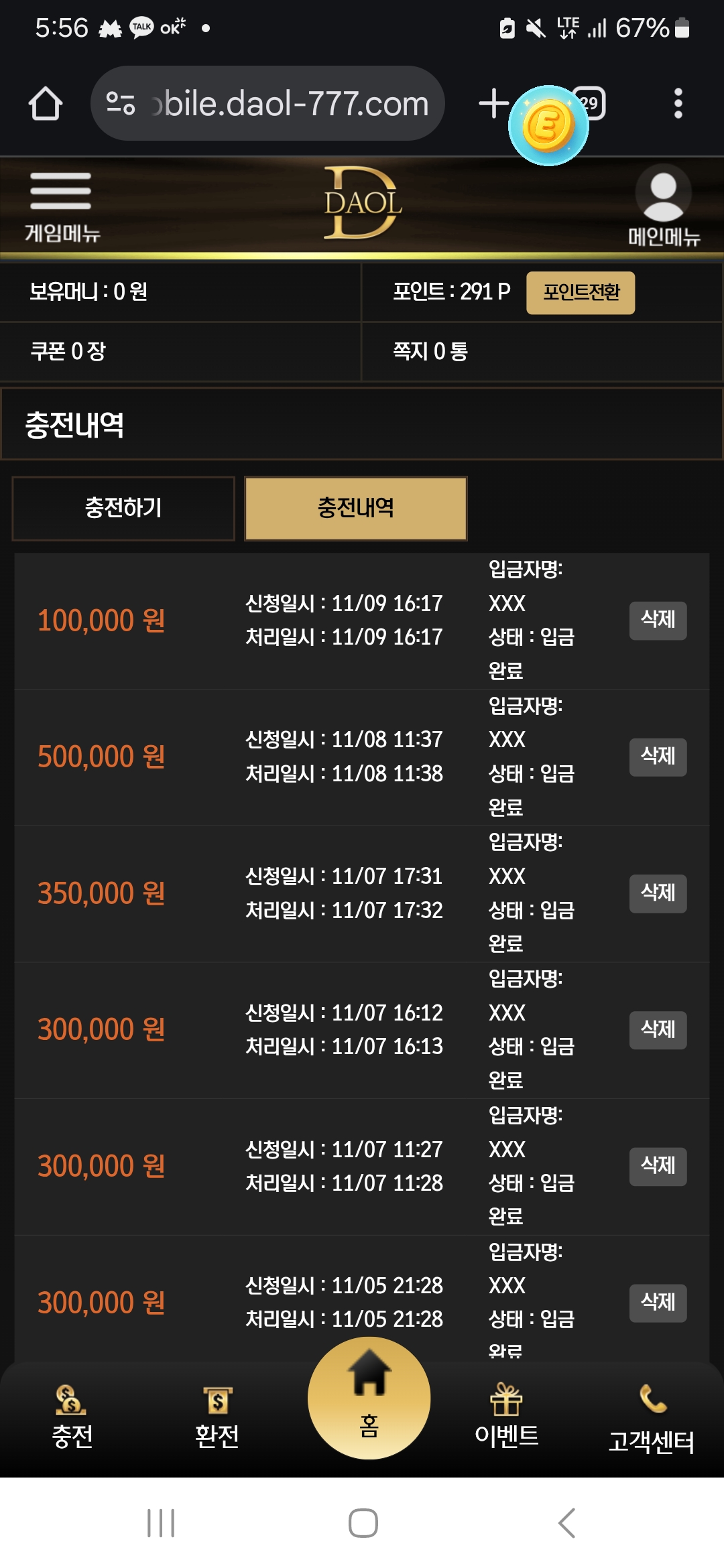Open a new browser tab with plus
The height and width of the screenshot is (1568, 724).
pyautogui.click(x=493, y=104)
